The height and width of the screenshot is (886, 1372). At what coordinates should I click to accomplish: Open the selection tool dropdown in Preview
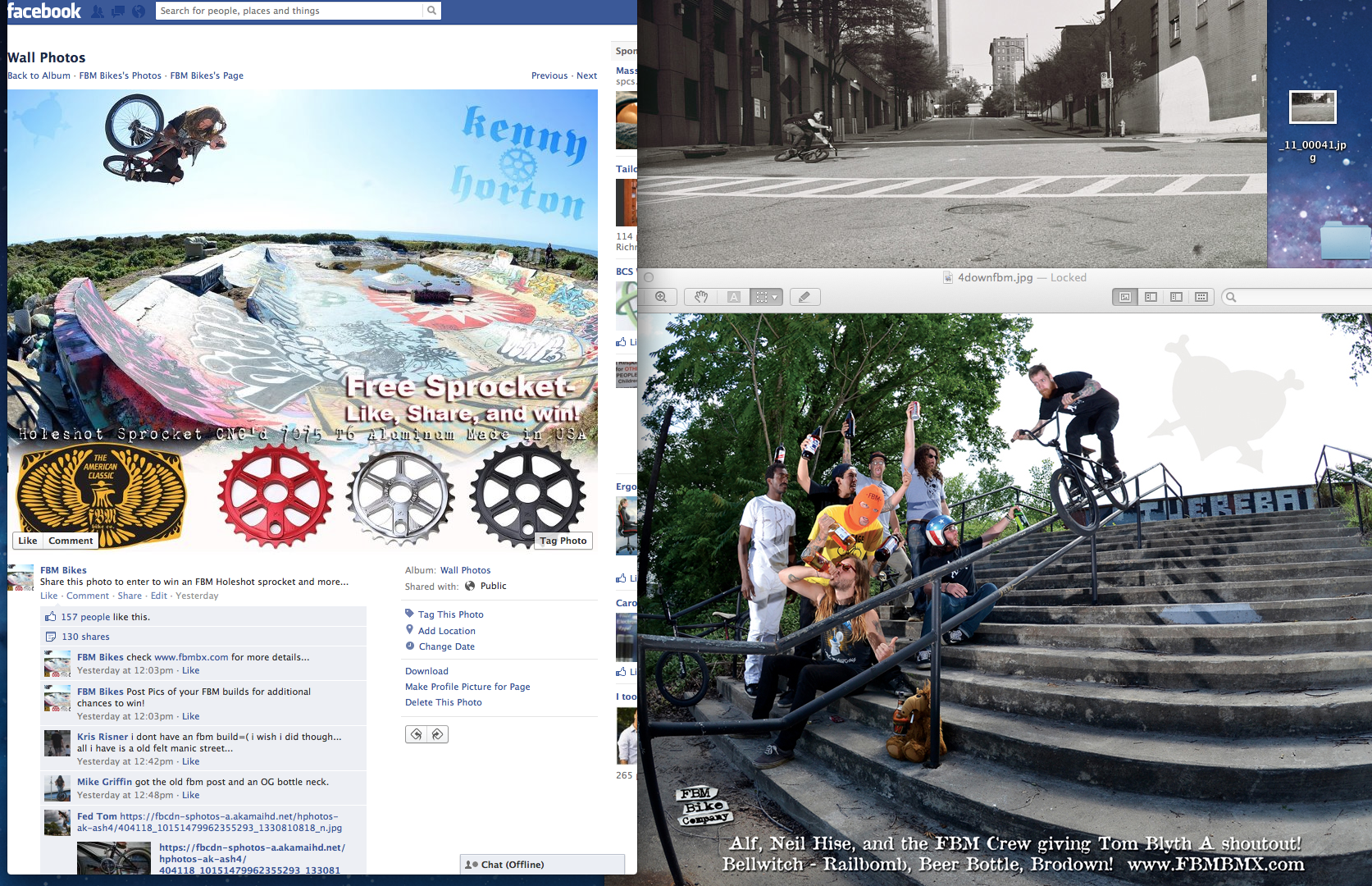tap(767, 297)
